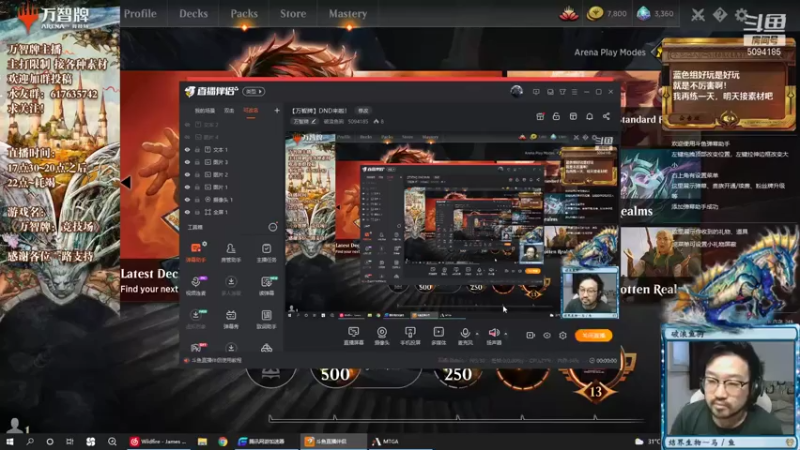
Task: Open the 工具箱 toolbox more-options circle
Action: (x=273, y=227)
